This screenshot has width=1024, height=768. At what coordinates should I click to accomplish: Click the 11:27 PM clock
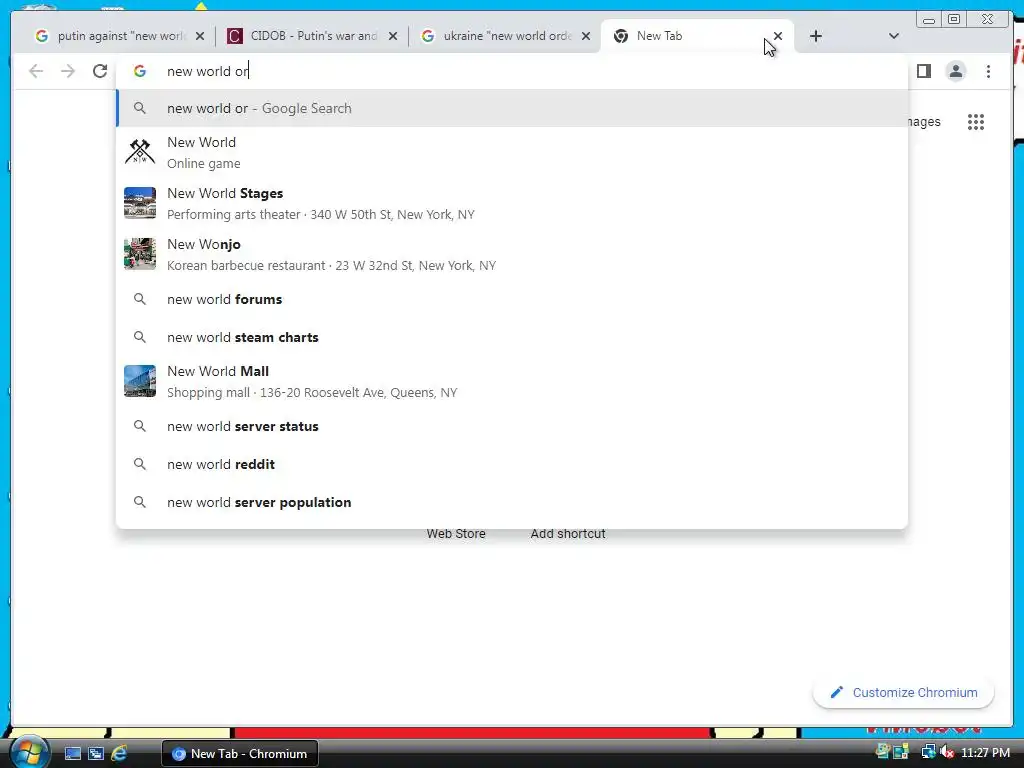click(x=985, y=752)
